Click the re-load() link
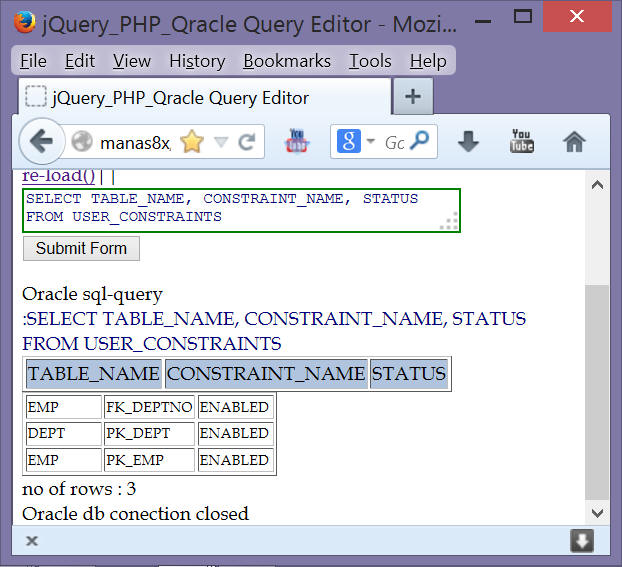 [x=58, y=176]
